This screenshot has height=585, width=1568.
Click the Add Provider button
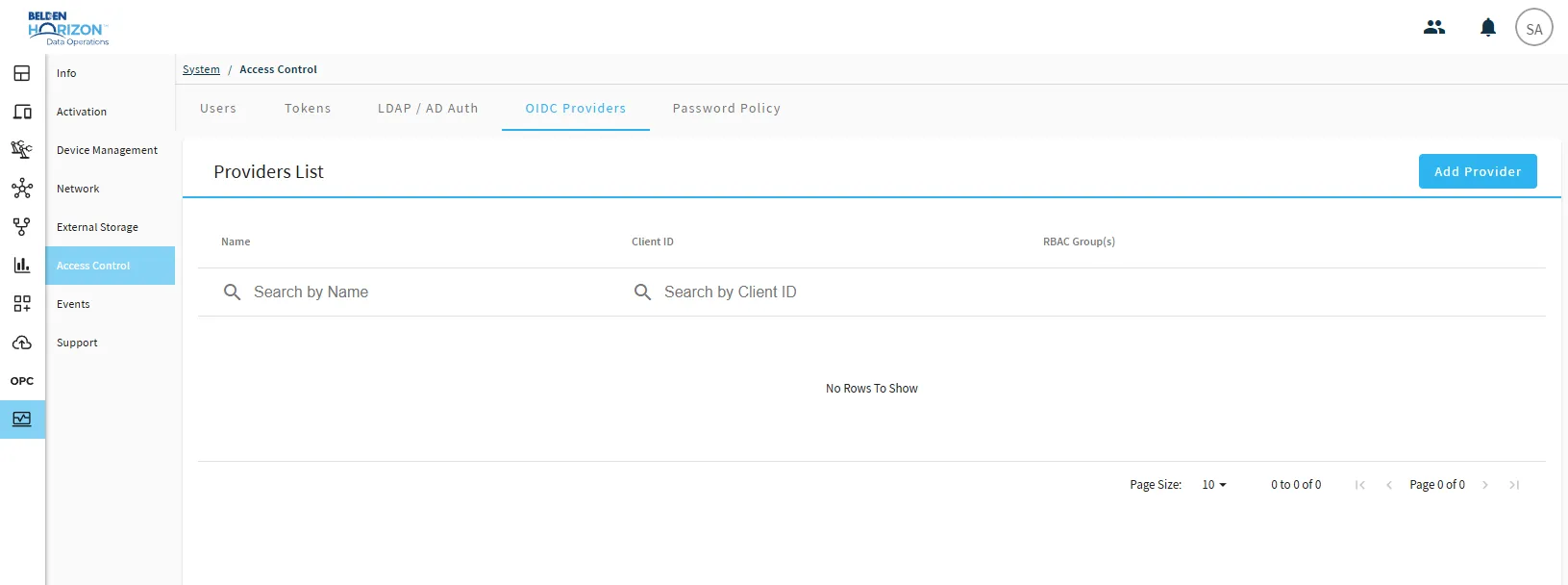pyautogui.click(x=1478, y=171)
